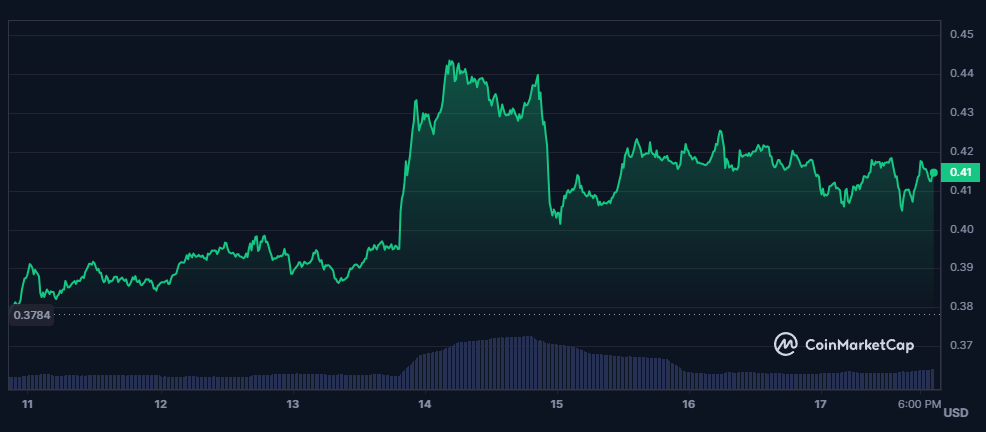Click the CoinMarketCap watermark text
This screenshot has height=432, width=986.
click(x=860, y=345)
